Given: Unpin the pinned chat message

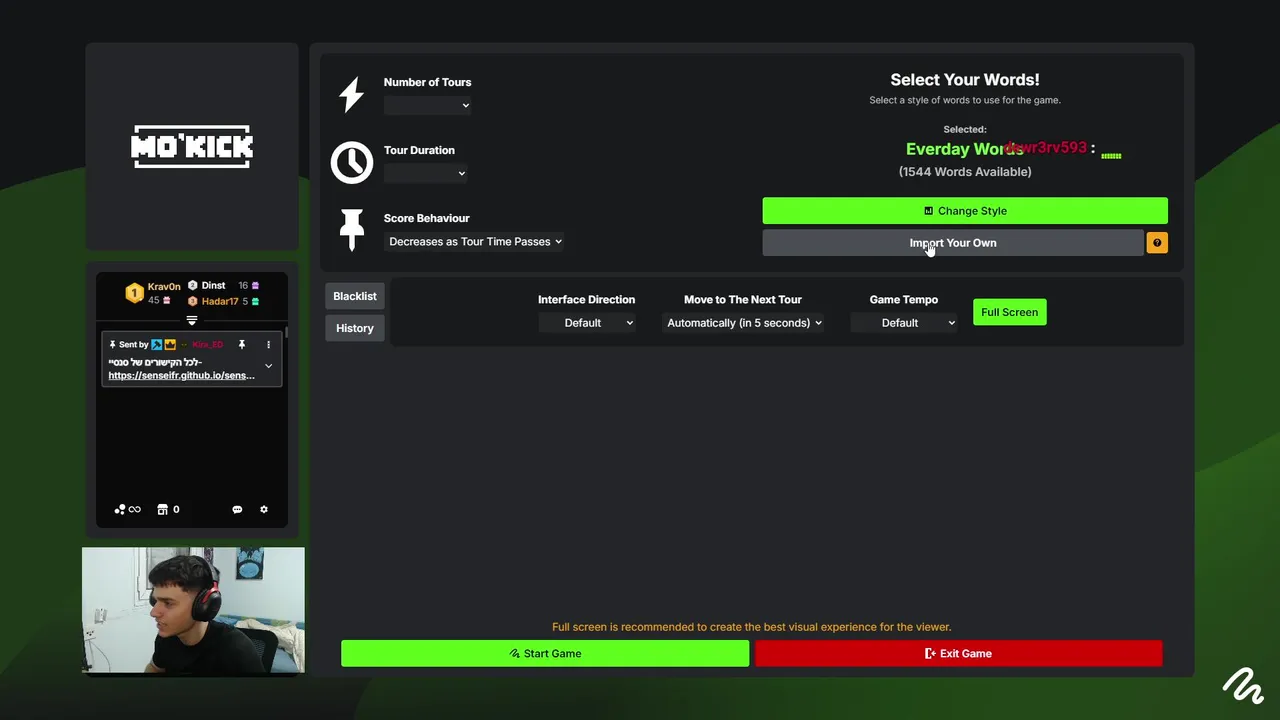Looking at the screenshot, I should click(x=241, y=344).
